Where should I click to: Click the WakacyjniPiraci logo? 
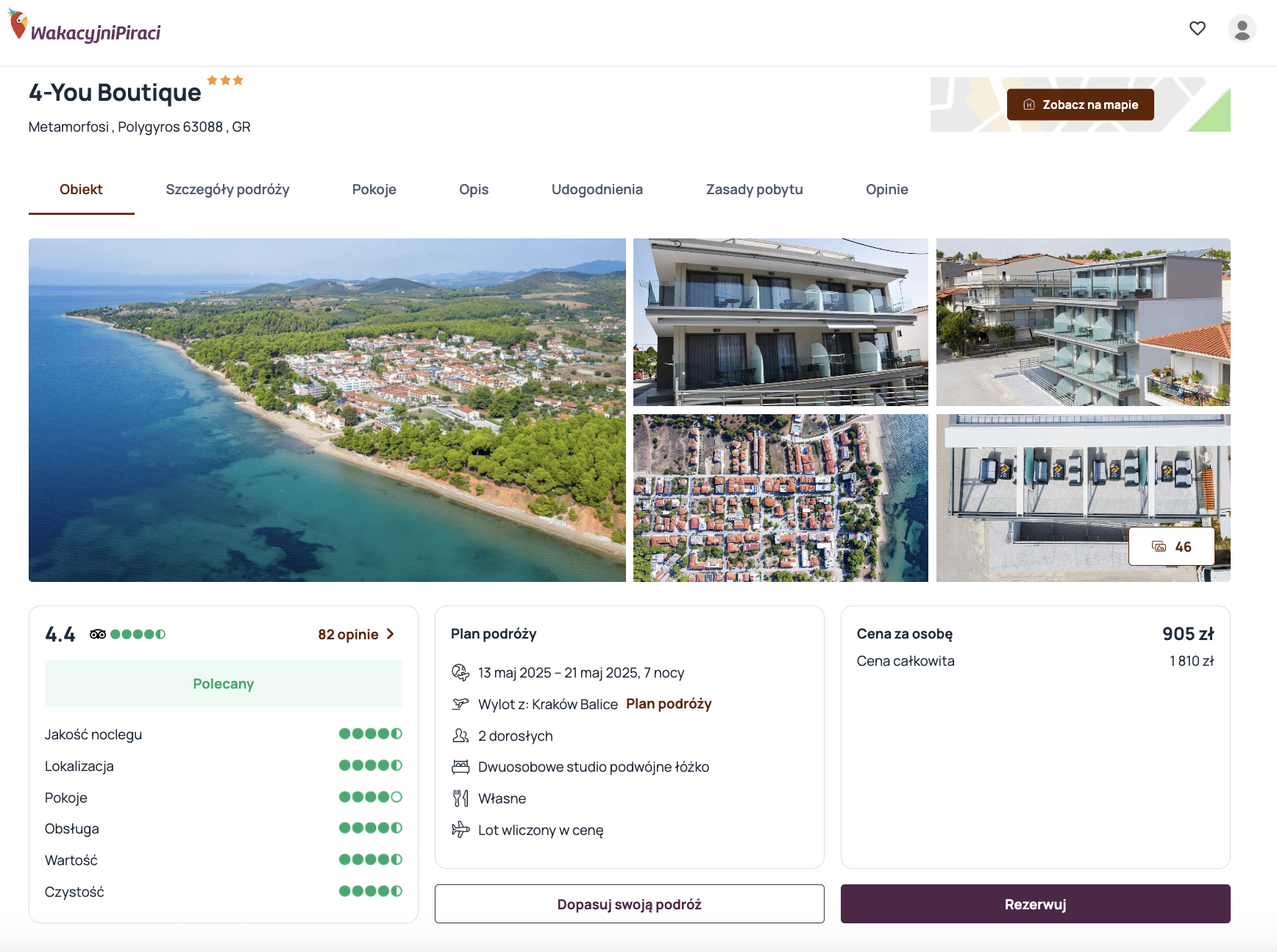(x=84, y=27)
